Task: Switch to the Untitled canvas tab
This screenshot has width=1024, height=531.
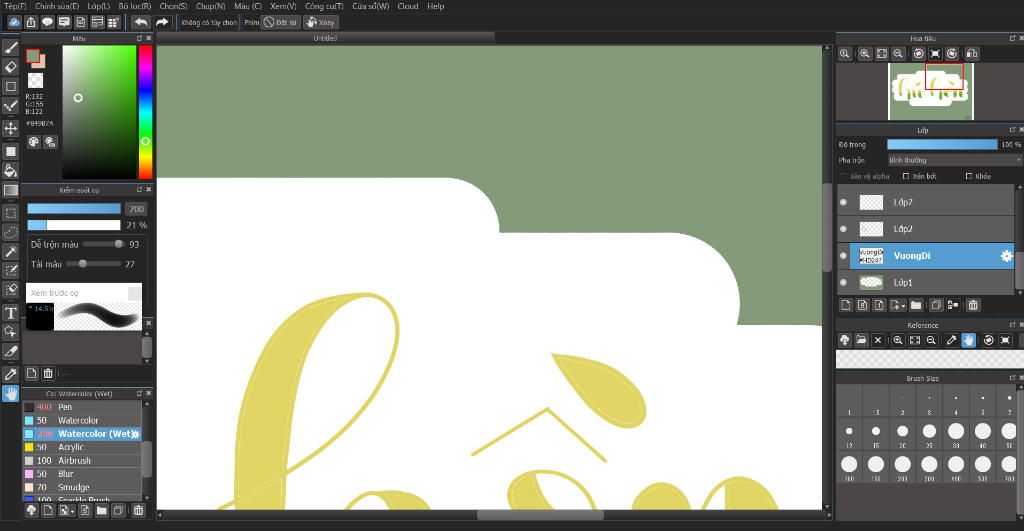Action: [325, 39]
